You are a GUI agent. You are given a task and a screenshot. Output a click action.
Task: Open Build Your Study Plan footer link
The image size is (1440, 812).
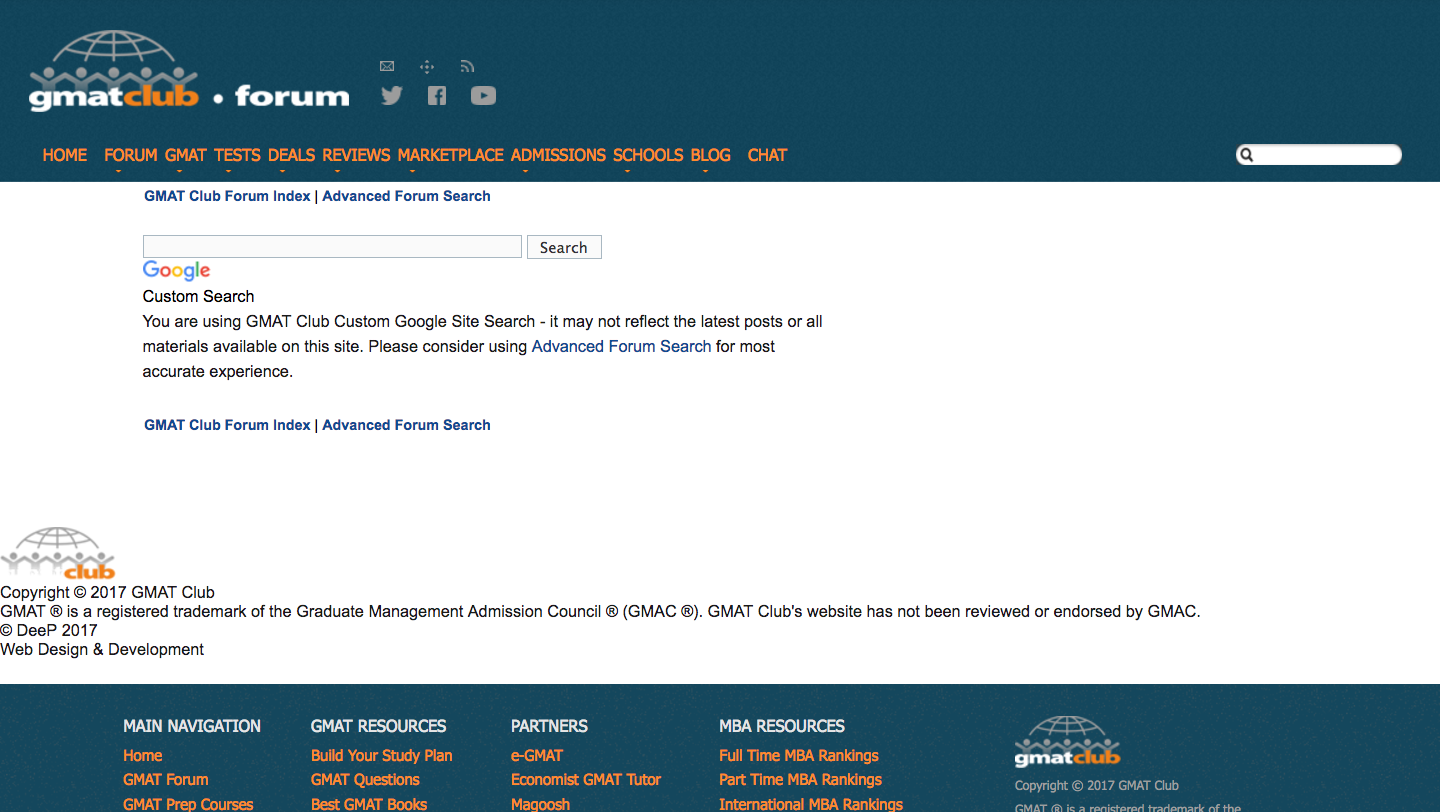381,756
